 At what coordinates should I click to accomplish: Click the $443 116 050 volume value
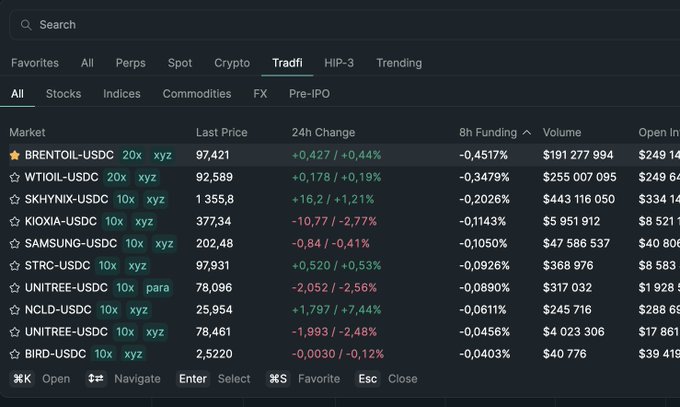tap(579, 199)
